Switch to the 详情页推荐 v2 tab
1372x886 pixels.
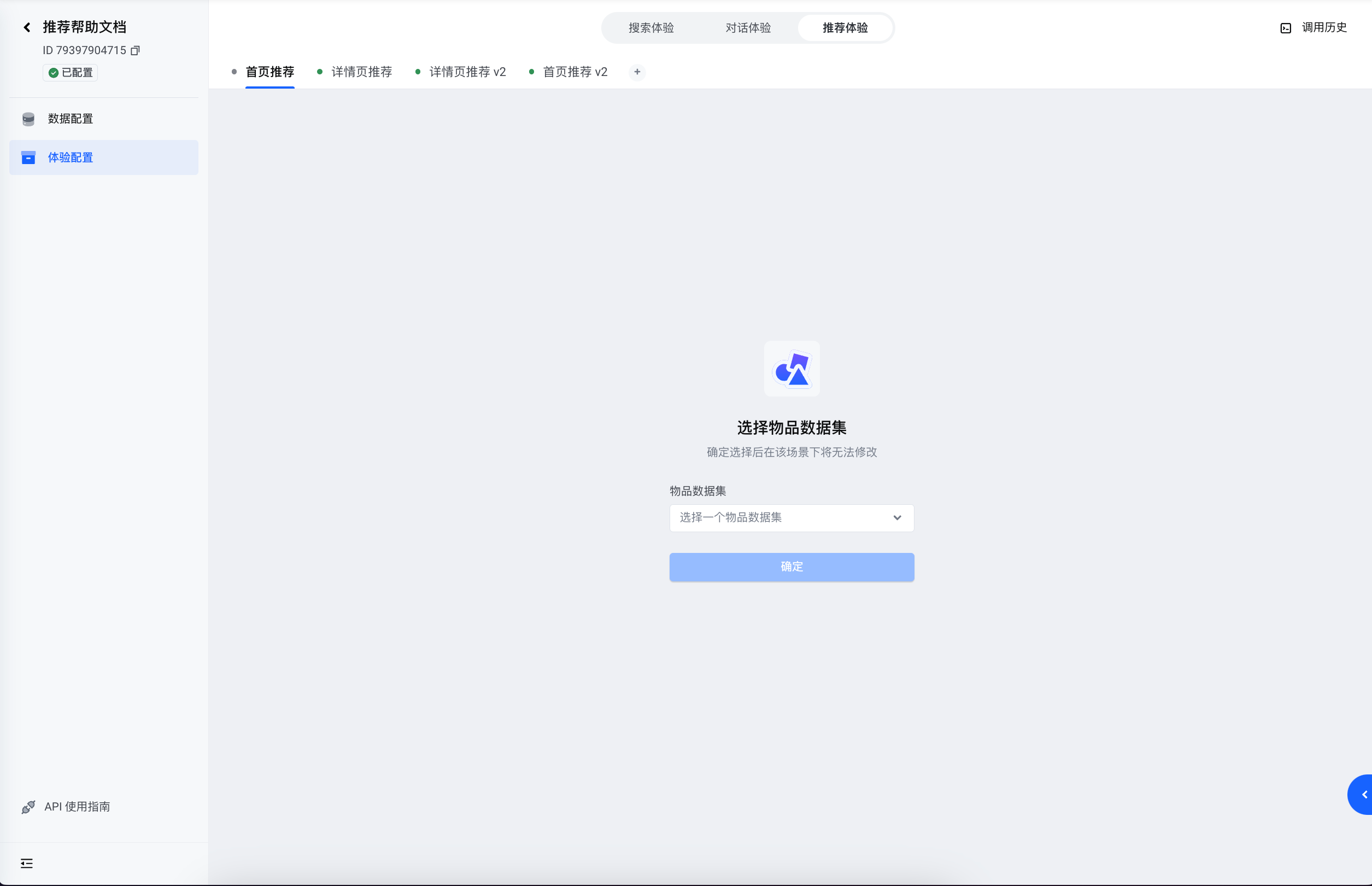(467, 72)
